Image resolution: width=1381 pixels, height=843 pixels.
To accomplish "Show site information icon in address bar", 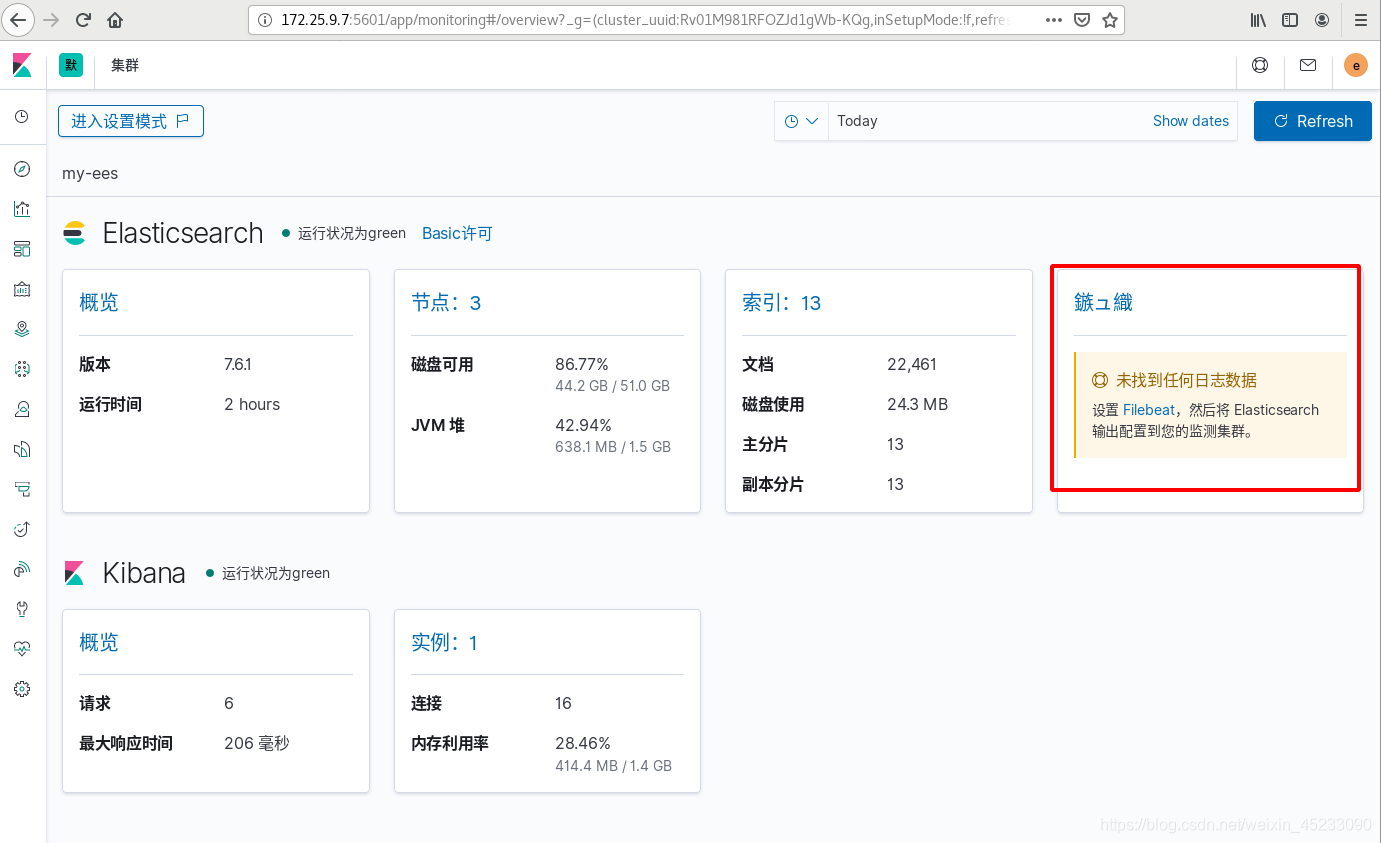I will click(x=264, y=20).
